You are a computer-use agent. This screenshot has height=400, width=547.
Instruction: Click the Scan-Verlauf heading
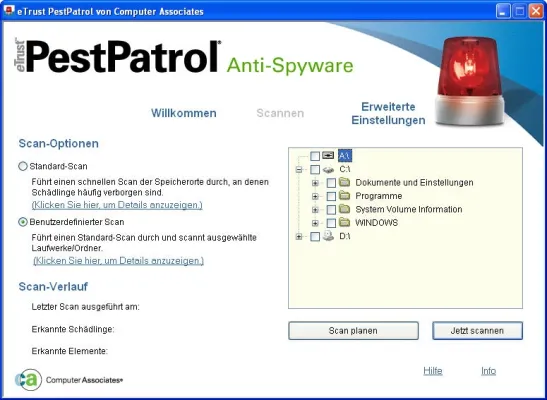click(53, 287)
